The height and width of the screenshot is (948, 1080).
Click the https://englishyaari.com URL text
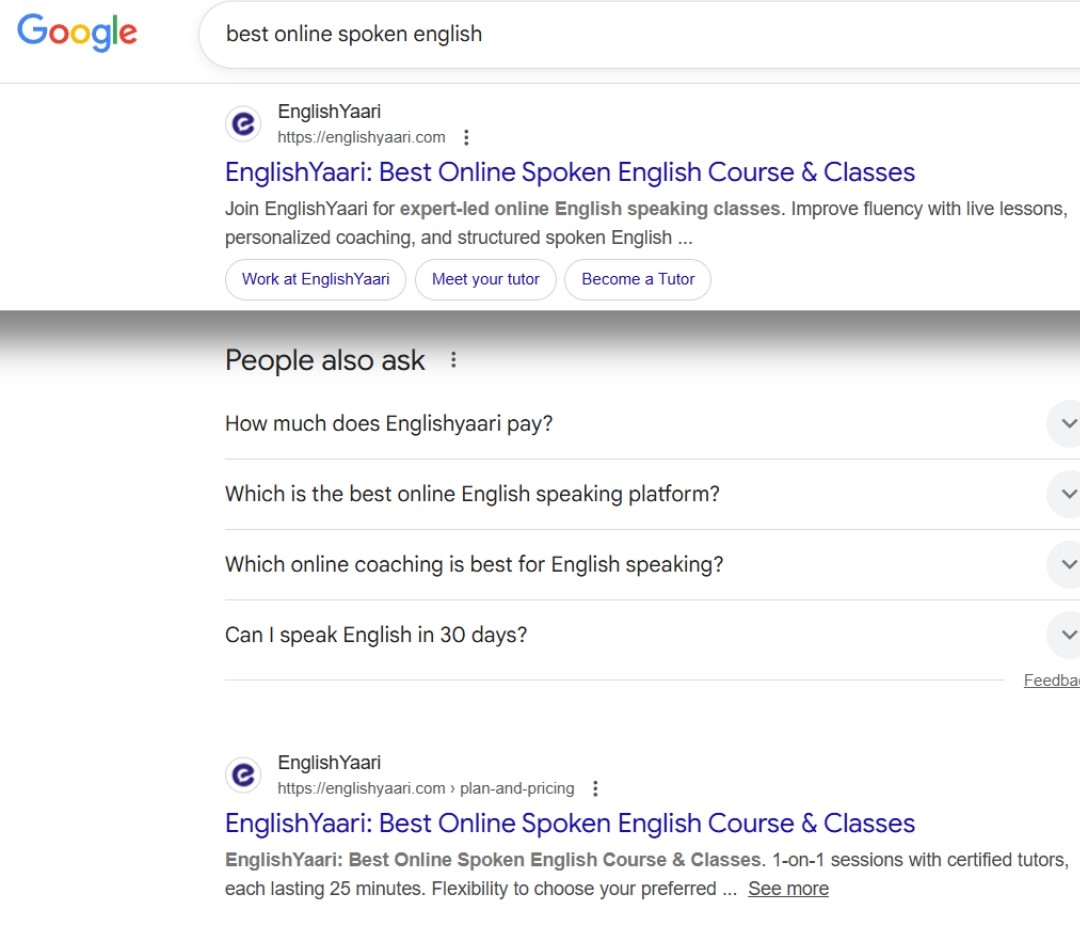pos(361,138)
